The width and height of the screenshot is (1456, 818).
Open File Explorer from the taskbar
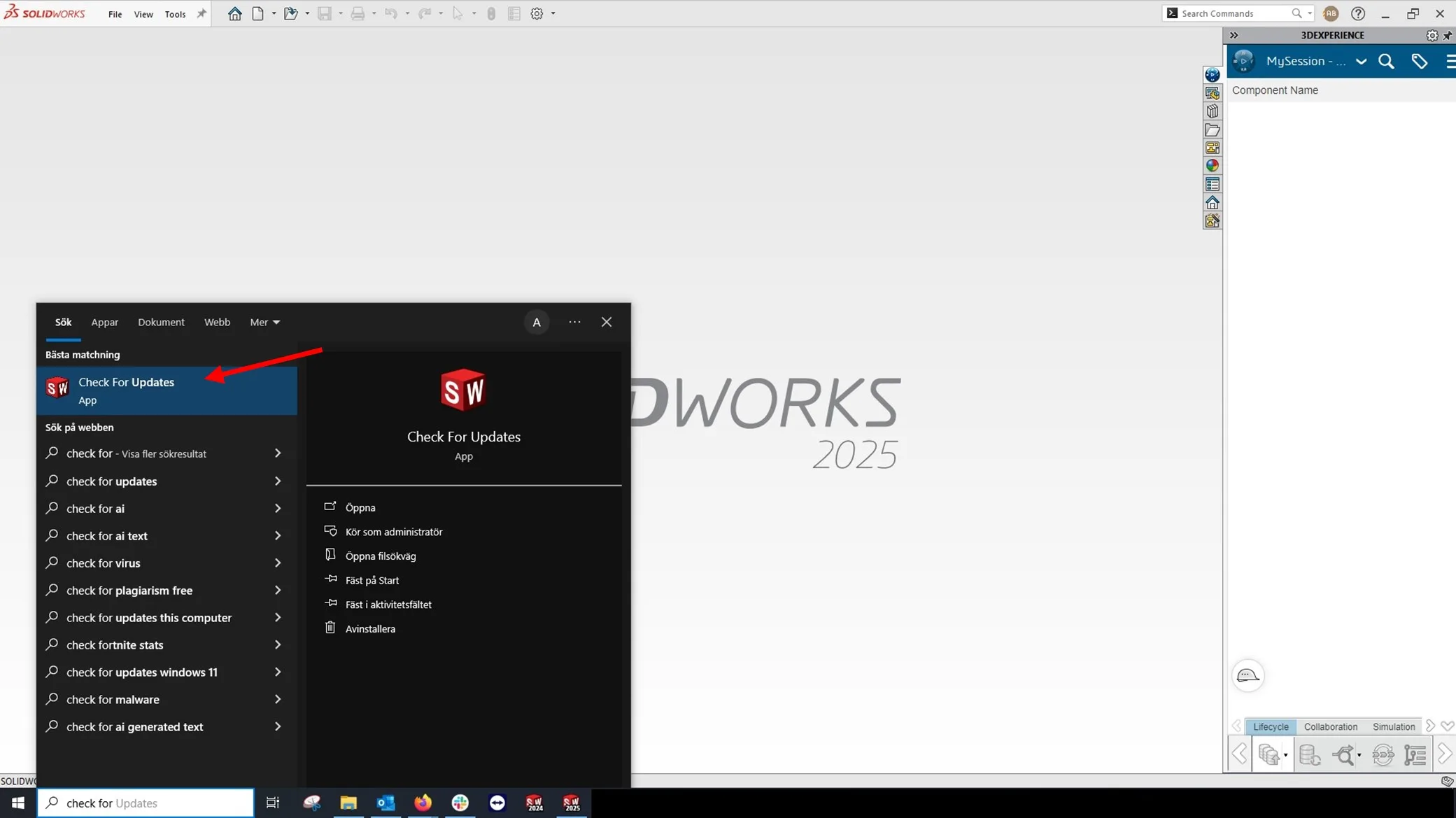pos(348,803)
